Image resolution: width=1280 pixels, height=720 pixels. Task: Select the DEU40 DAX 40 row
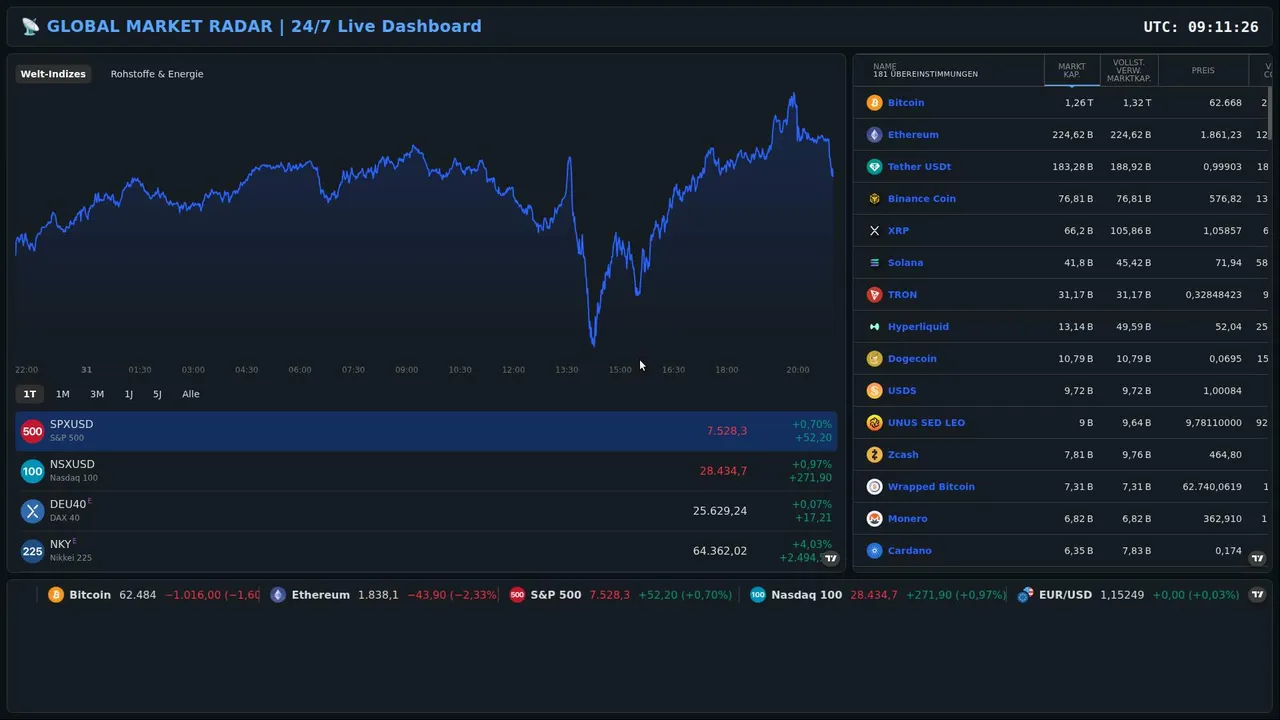pos(426,511)
